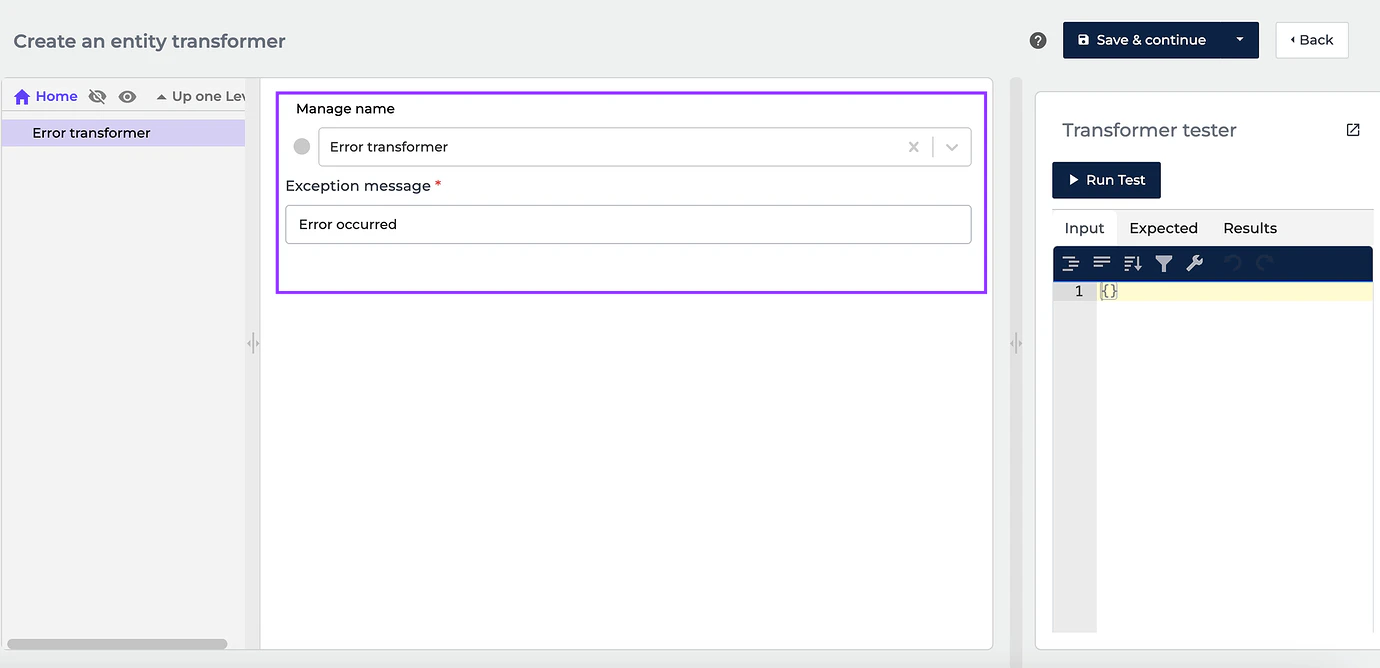Compact JSON with the lines icon

click(1101, 264)
